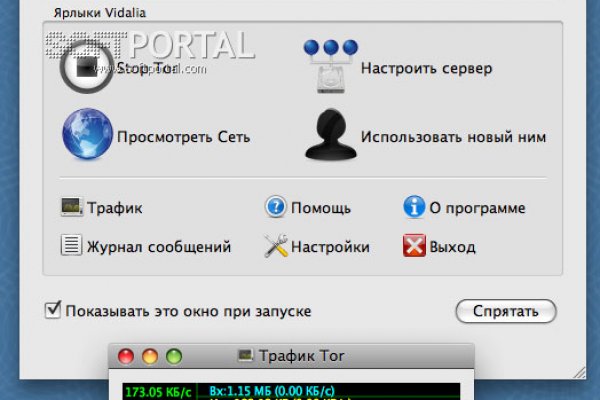This screenshot has width=600, height=400.
Task: Open the Трафик graph via its icon
Action: (71, 208)
